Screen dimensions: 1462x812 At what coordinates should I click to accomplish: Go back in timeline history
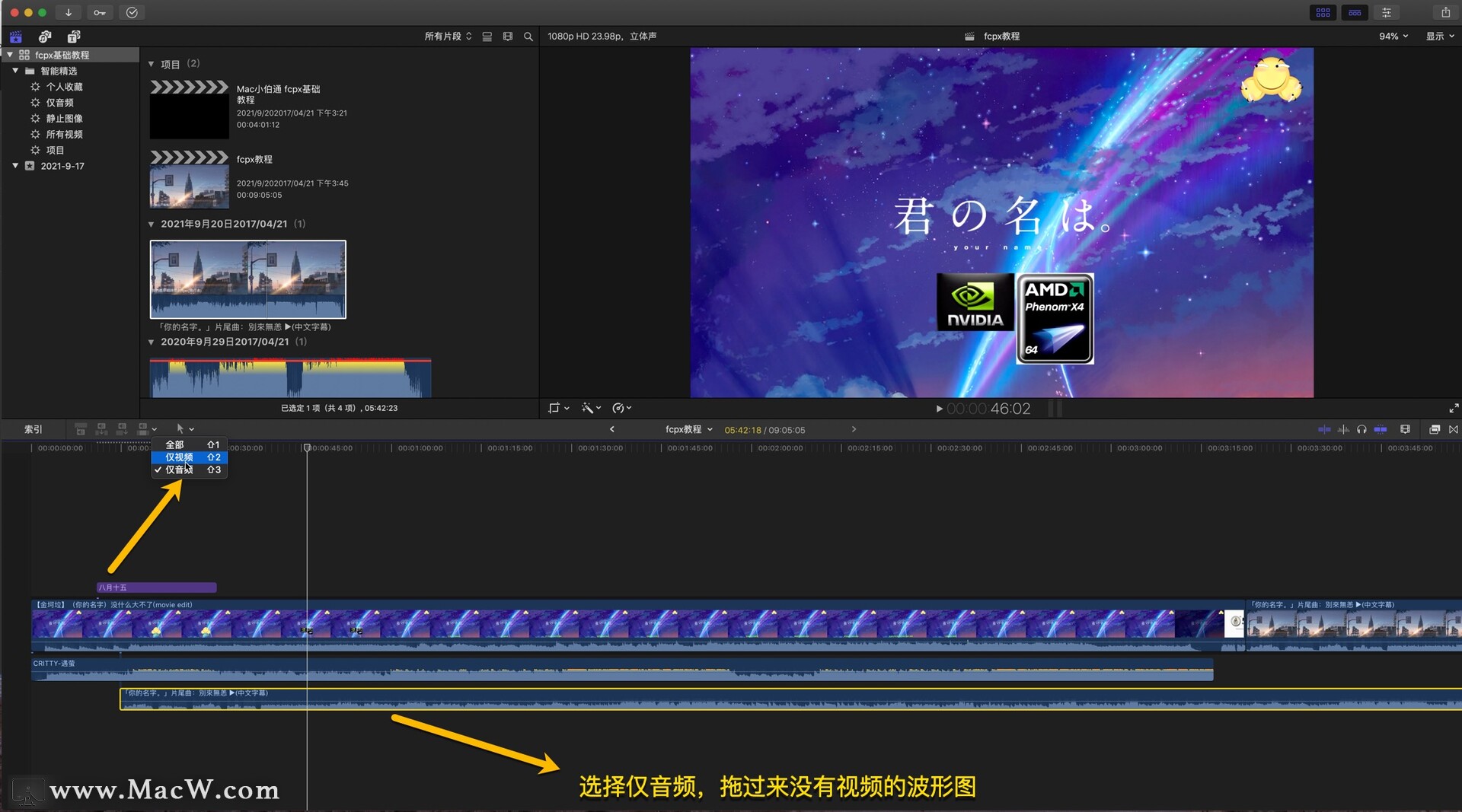(611, 430)
